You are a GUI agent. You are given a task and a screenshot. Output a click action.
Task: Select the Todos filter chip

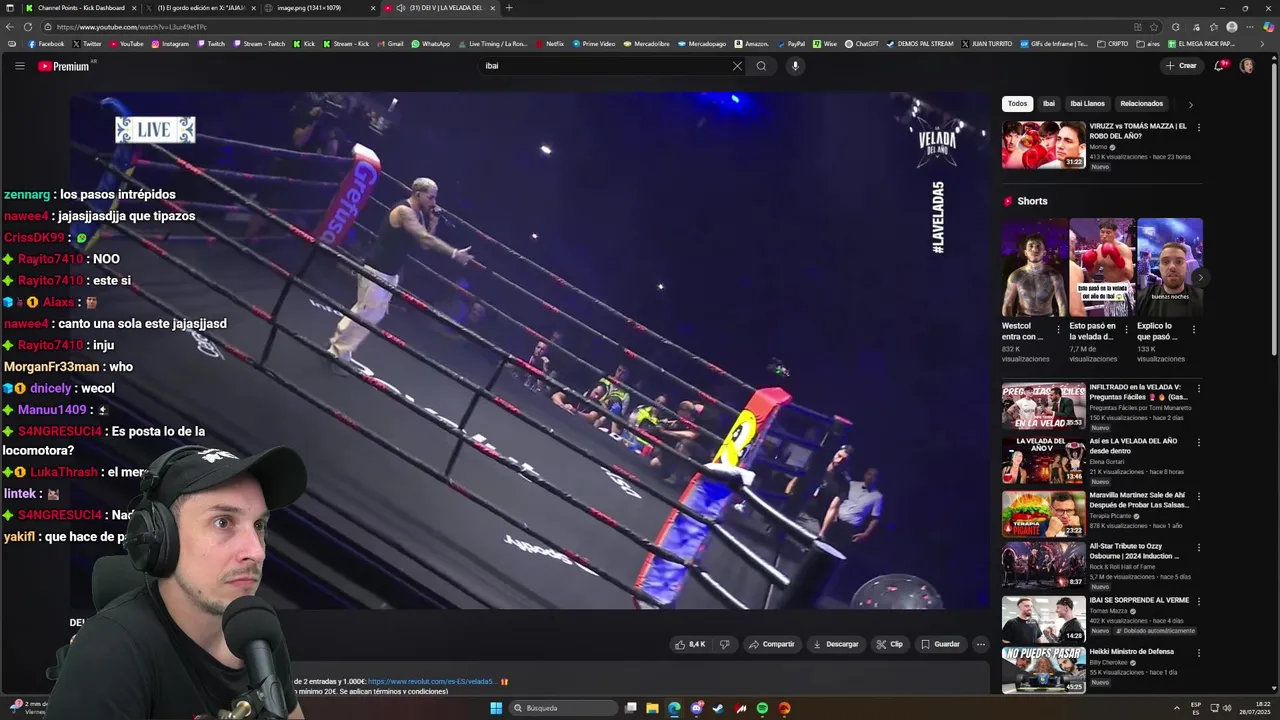[1017, 104]
